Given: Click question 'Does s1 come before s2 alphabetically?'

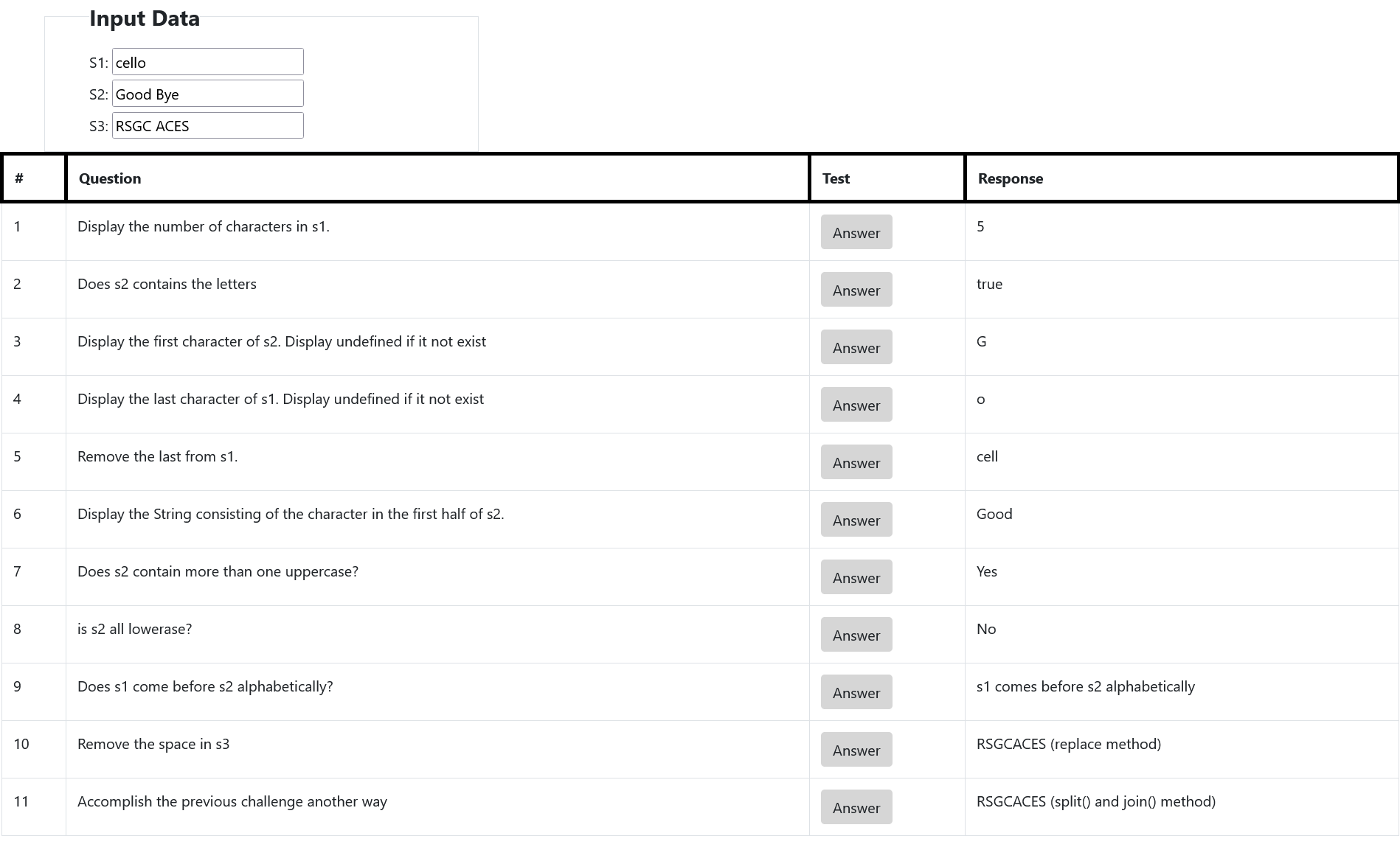Looking at the screenshot, I should coord(205,686).
